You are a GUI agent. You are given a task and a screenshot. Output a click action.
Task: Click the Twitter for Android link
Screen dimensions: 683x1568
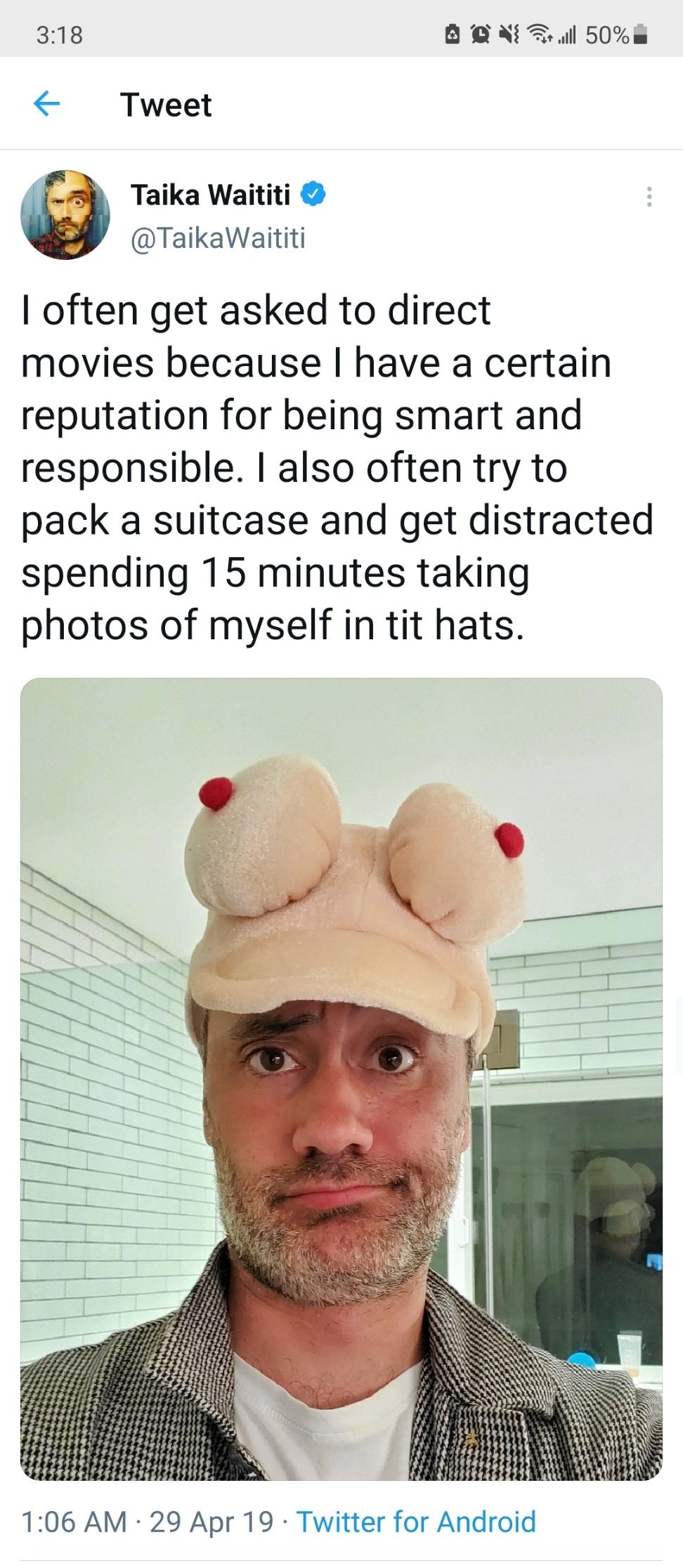416,1522
